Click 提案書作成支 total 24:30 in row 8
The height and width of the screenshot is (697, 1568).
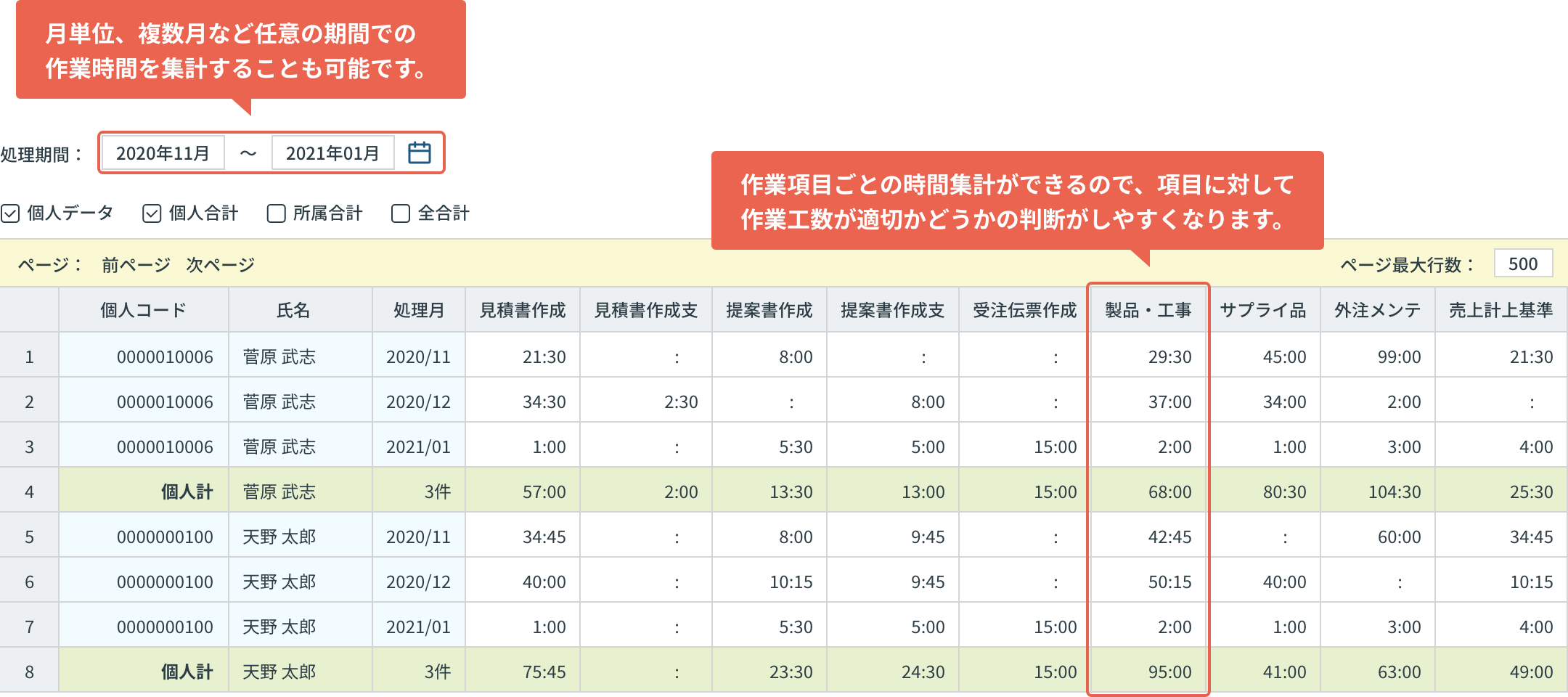click(923, 672)
